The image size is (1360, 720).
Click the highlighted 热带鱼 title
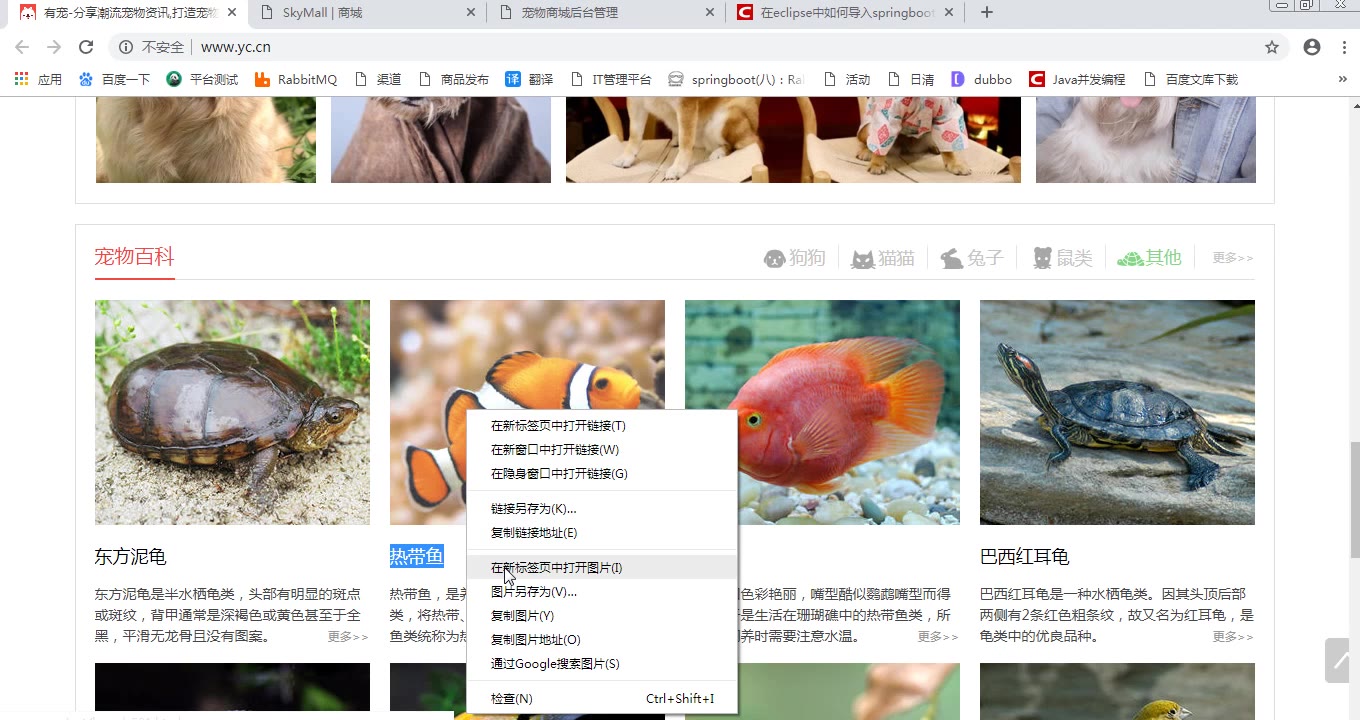417,557
